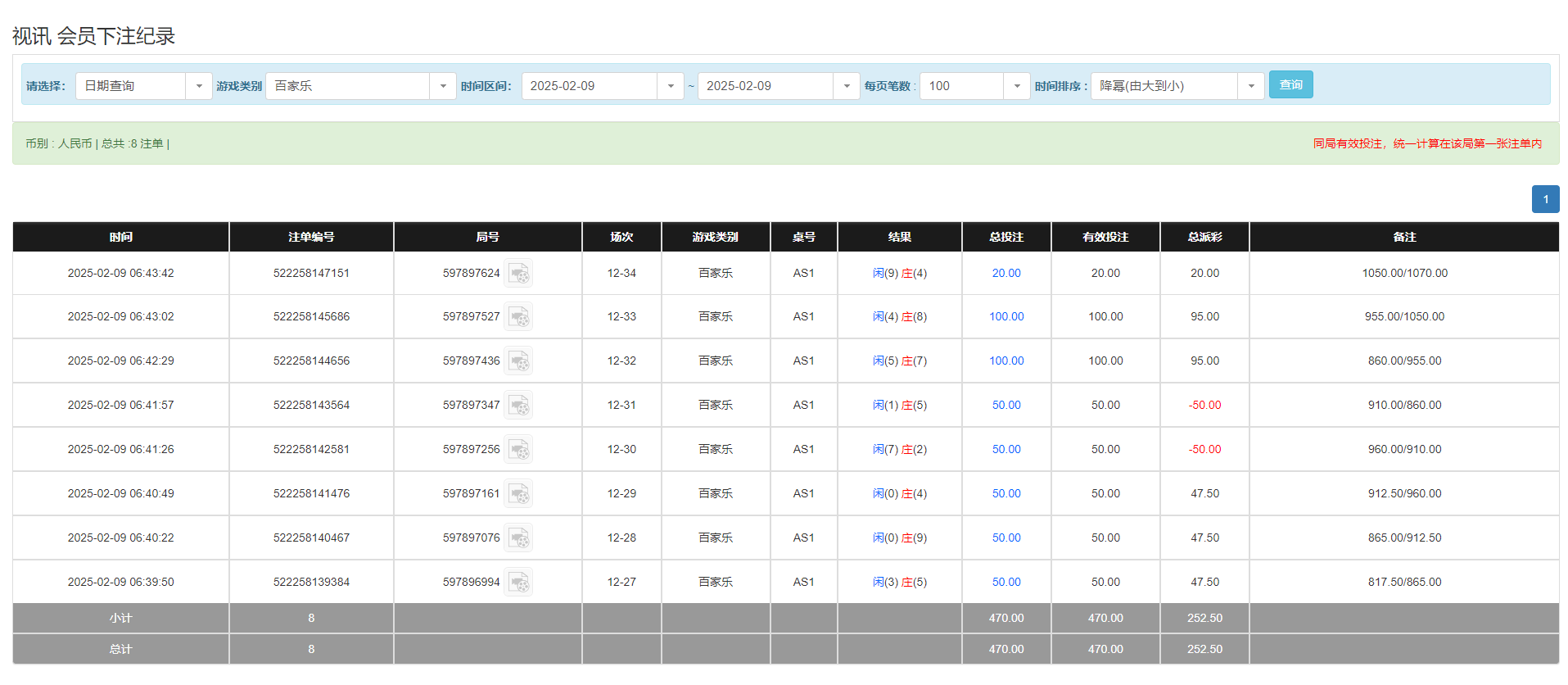1568x685 pixels.
Task: Open the 百家乐 game category dropdown
Action: tap(442, 86)
